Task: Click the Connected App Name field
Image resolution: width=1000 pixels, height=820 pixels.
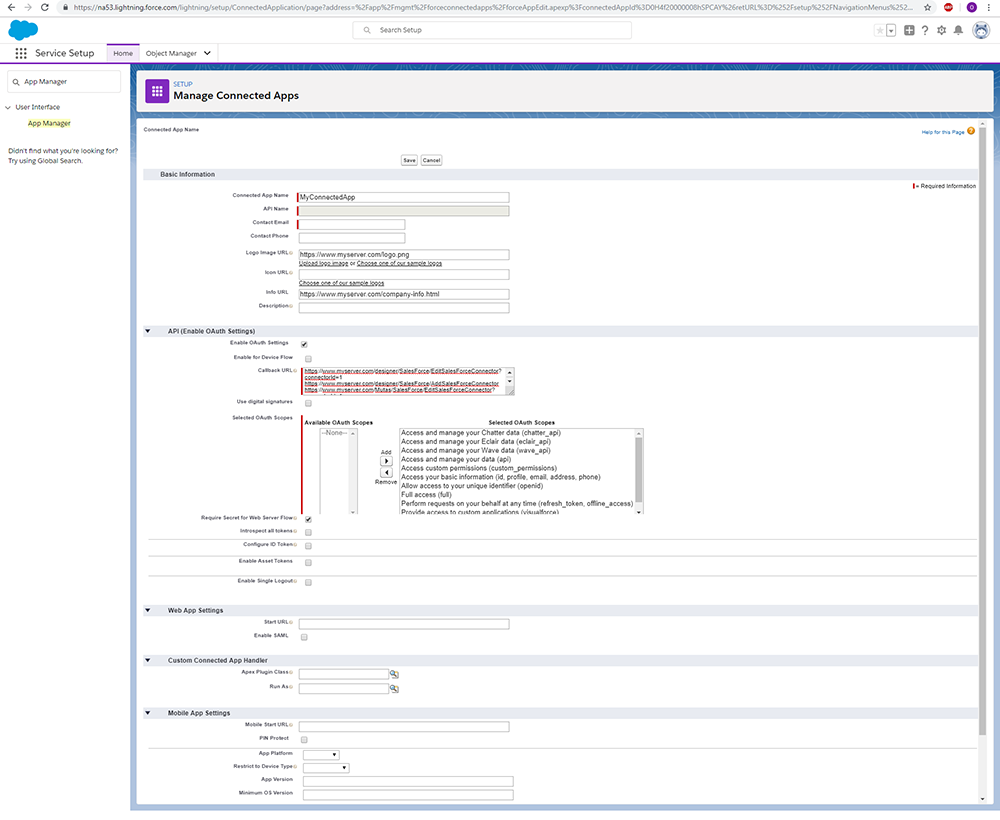Action: [404, 198]
